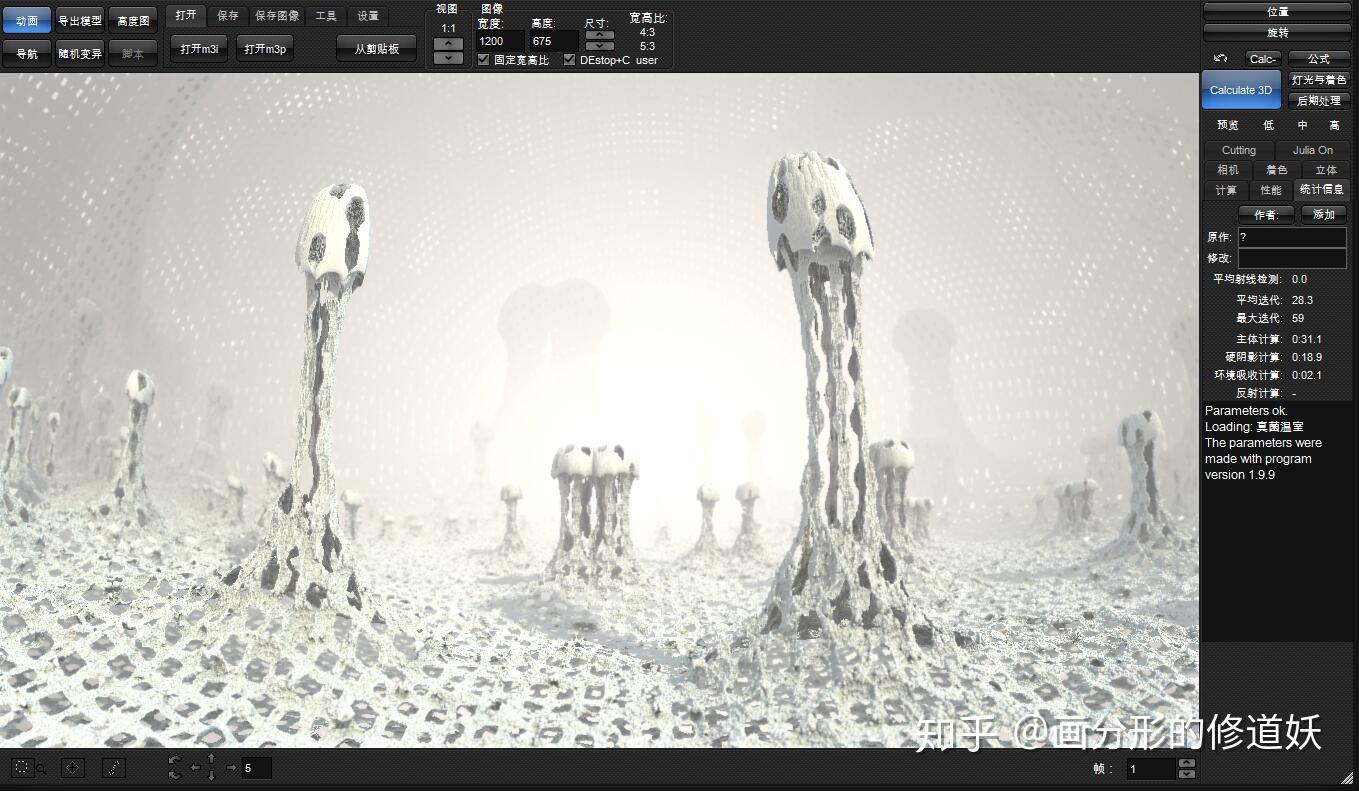Viewport: 1359px width, 791px height.
Task: Click the 作者: button
Action: click(x=1267, y=215)
